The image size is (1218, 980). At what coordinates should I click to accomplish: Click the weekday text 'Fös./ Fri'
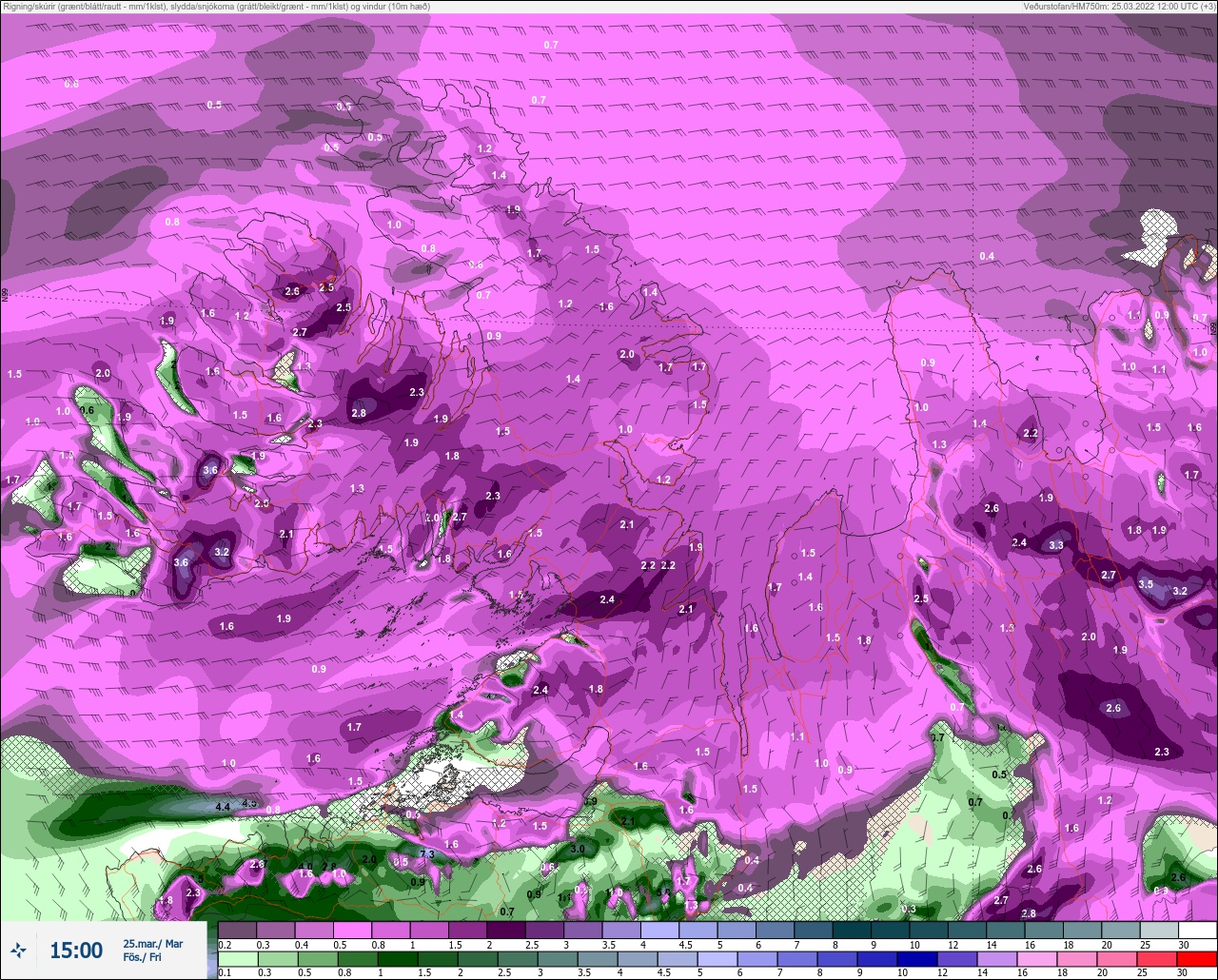click(x=142, y=957)
